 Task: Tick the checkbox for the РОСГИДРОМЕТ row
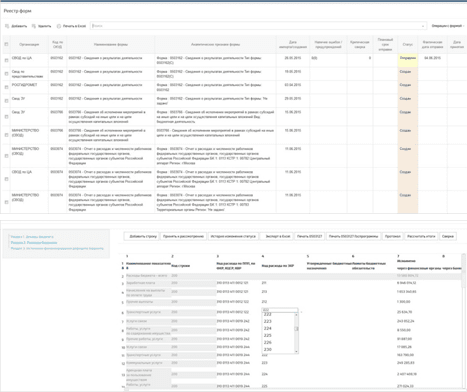6,87
